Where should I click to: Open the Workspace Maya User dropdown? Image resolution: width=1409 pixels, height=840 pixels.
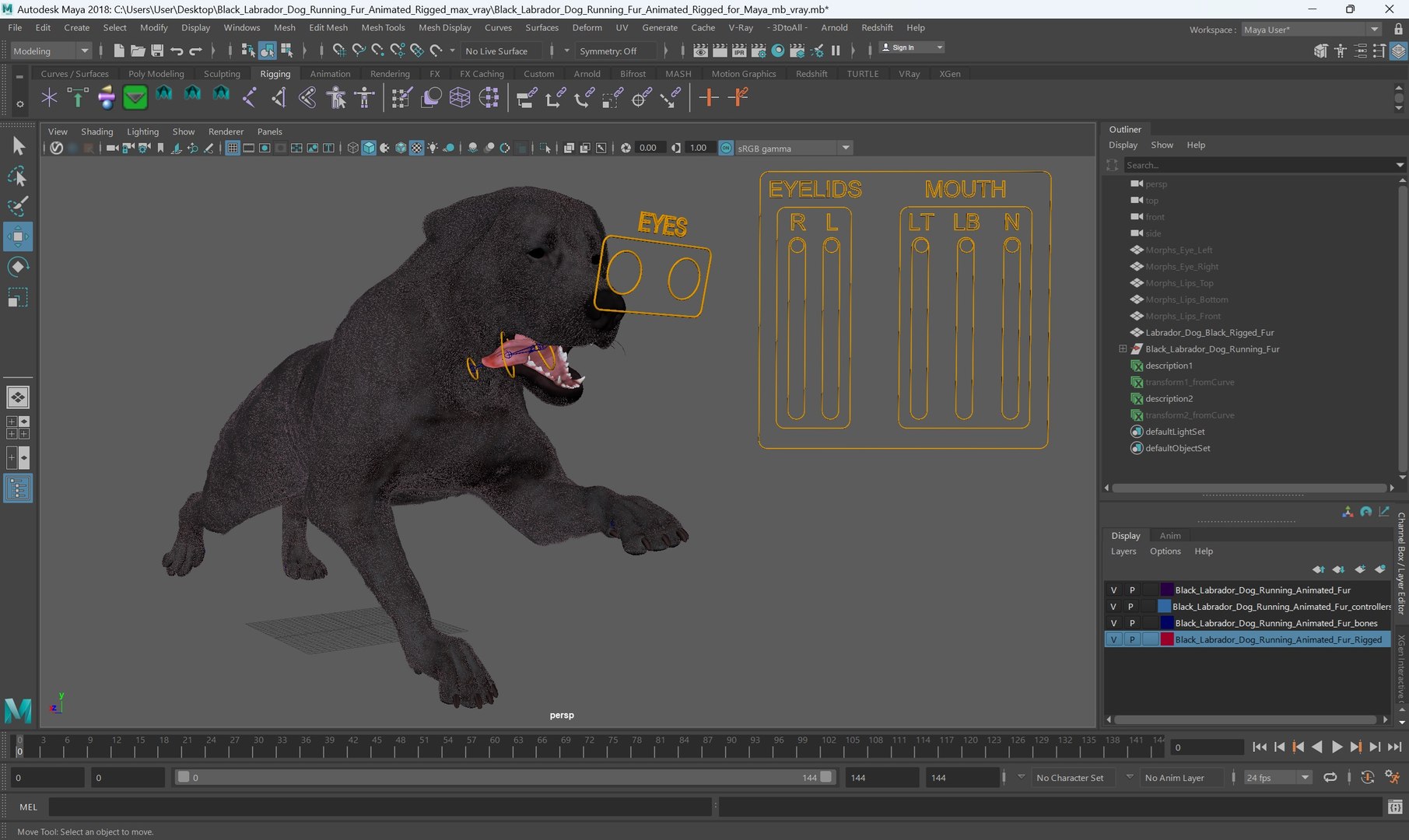point(1311,30)
